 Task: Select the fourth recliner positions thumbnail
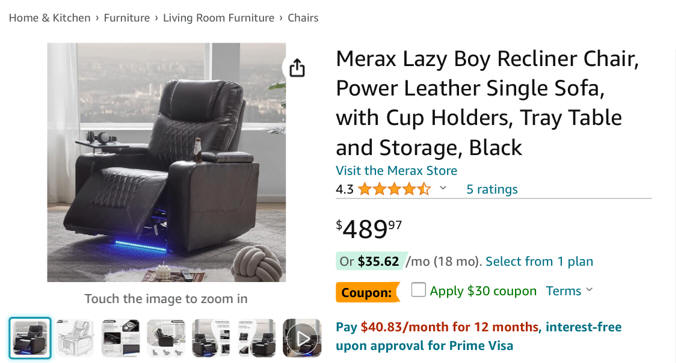(166, 338)
